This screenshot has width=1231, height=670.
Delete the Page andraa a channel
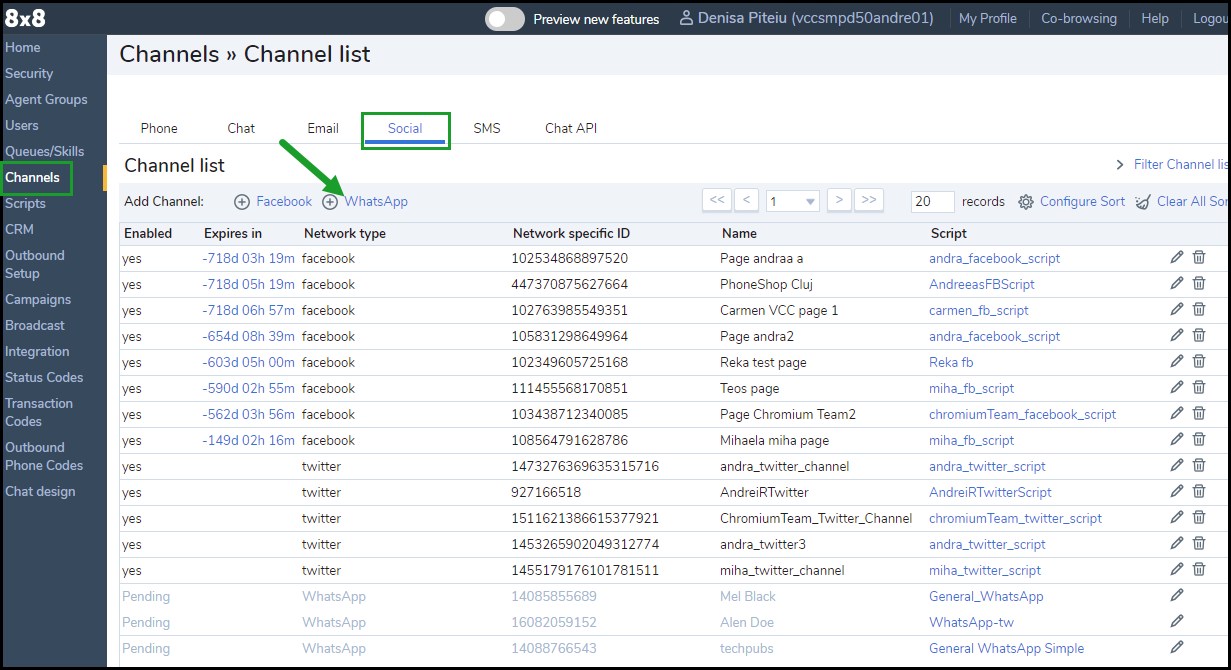(x=1199, y=257)
